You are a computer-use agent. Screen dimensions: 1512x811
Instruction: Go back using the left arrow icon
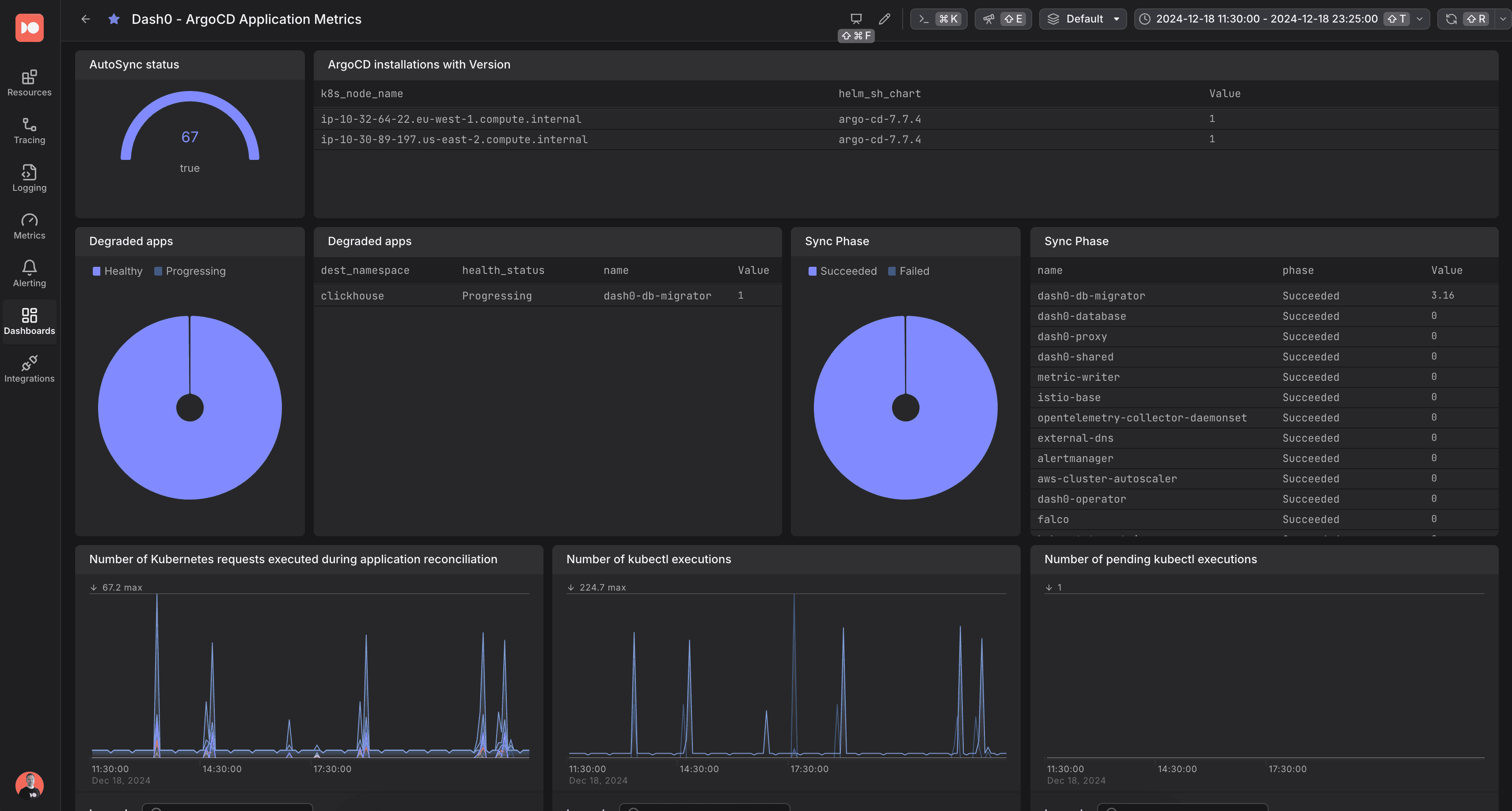pos(86,19)
